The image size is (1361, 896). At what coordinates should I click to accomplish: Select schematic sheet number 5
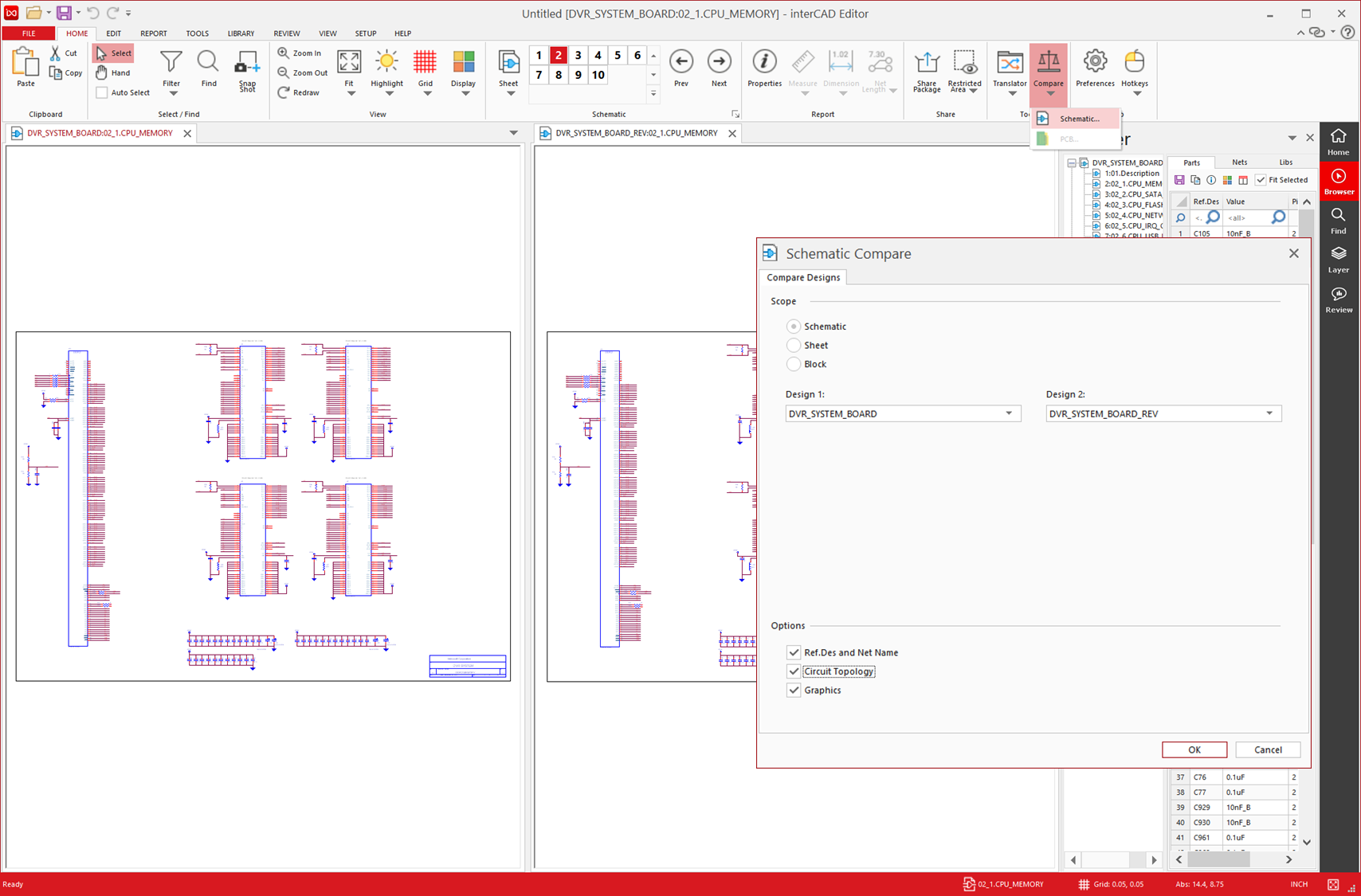click(618, 55)
